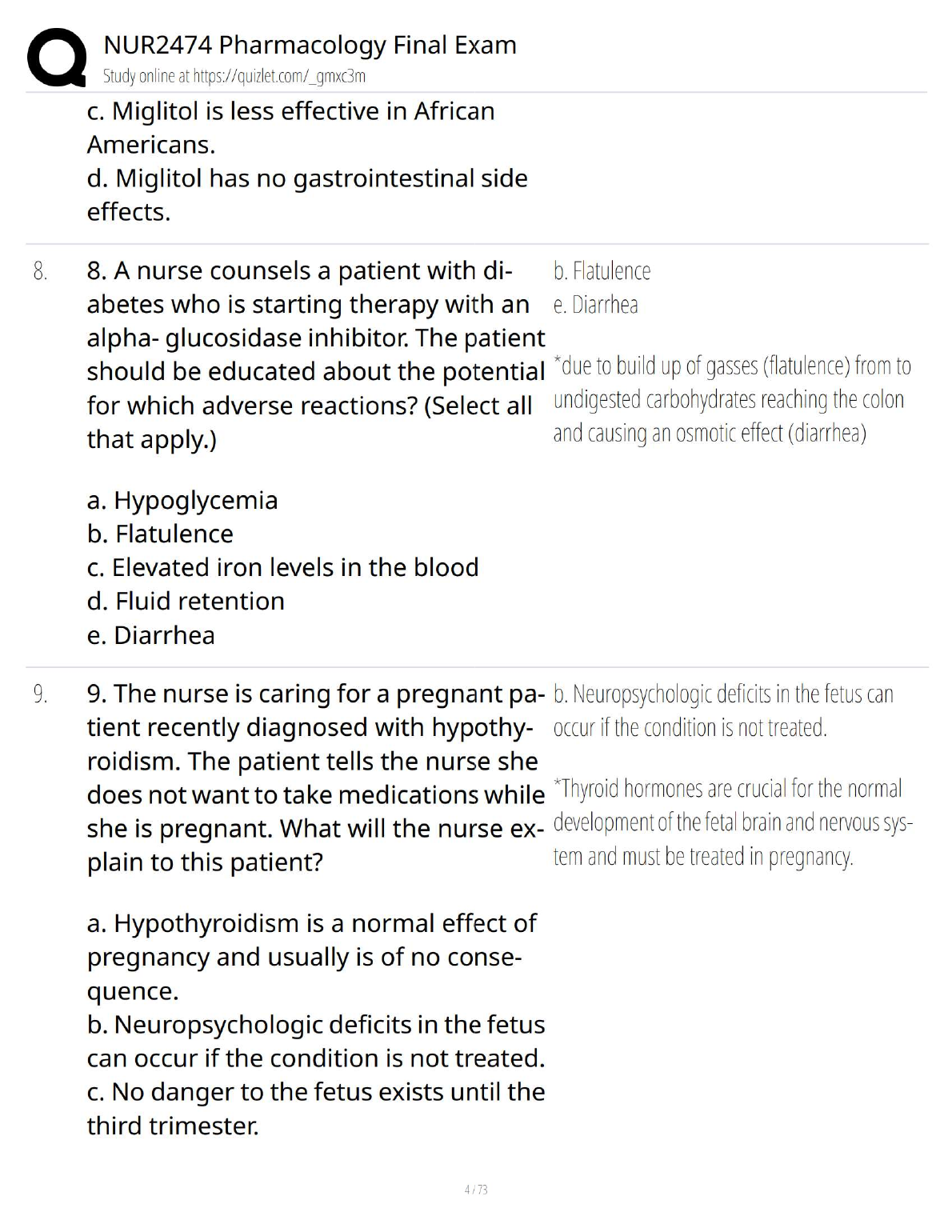The height and width of the screenshot is (1232, 952).
Task: Click the page indicator 4 / 73
Action: 476,1190
